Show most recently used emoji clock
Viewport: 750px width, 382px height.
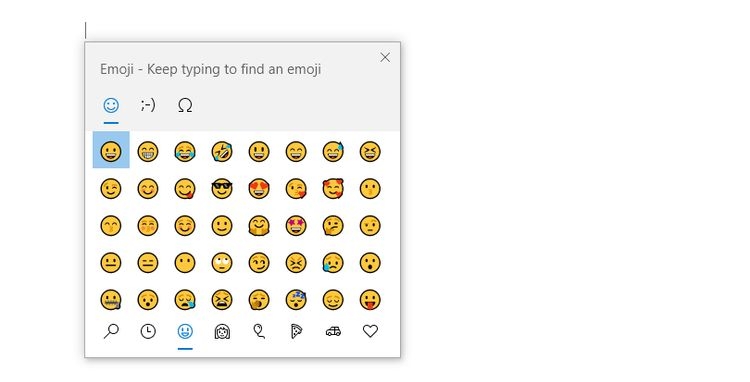(148, 331)
